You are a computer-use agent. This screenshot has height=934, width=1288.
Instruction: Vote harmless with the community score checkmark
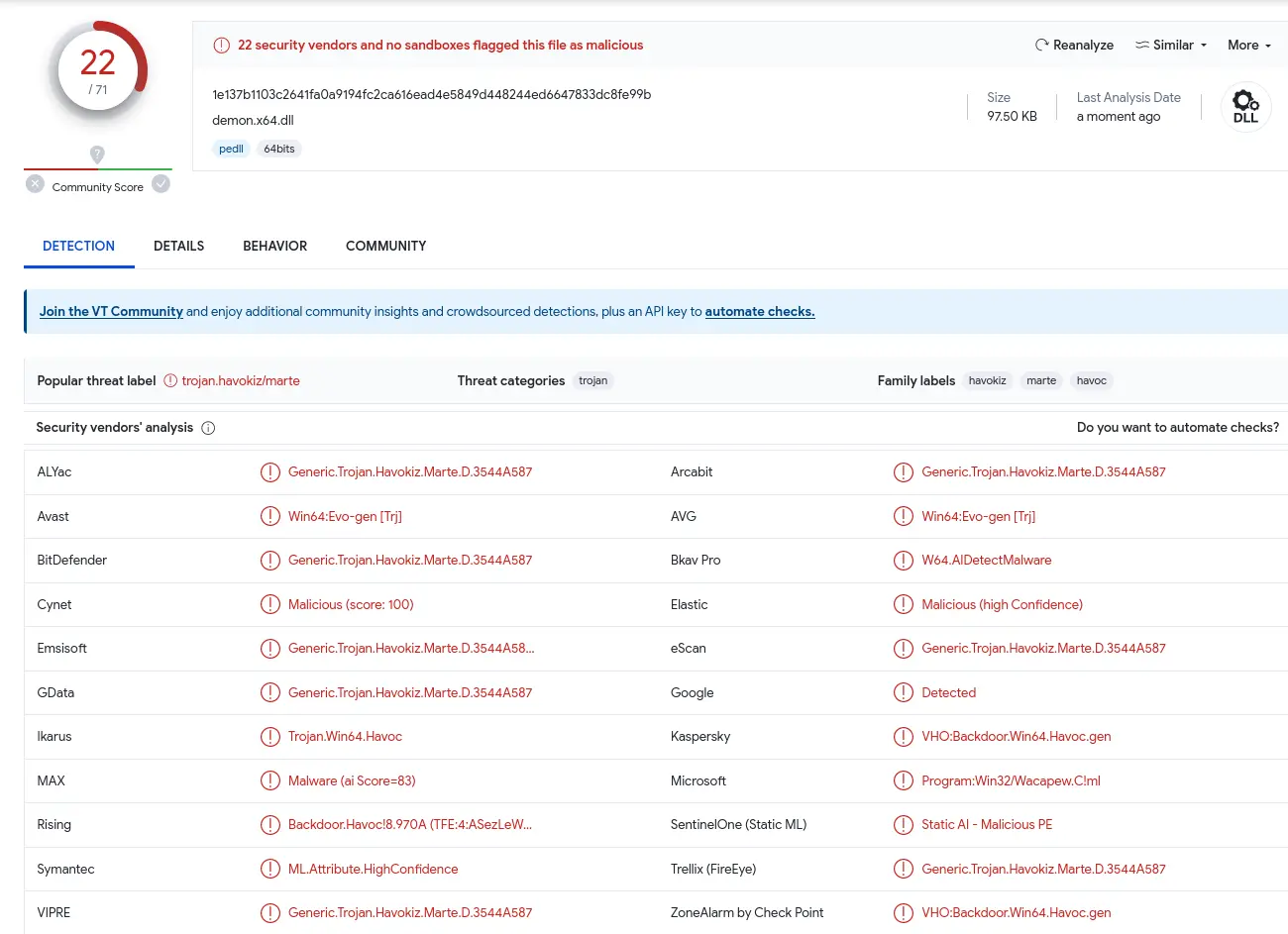click(x=161, y=184)
